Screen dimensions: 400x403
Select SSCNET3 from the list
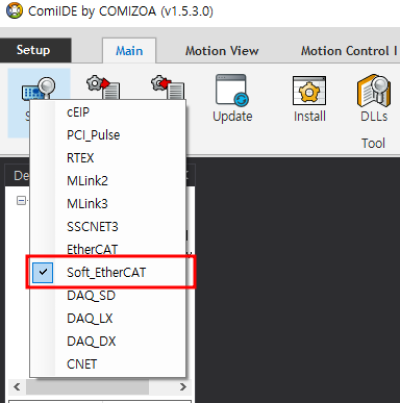pyautogui.click(x=108, y=227)
